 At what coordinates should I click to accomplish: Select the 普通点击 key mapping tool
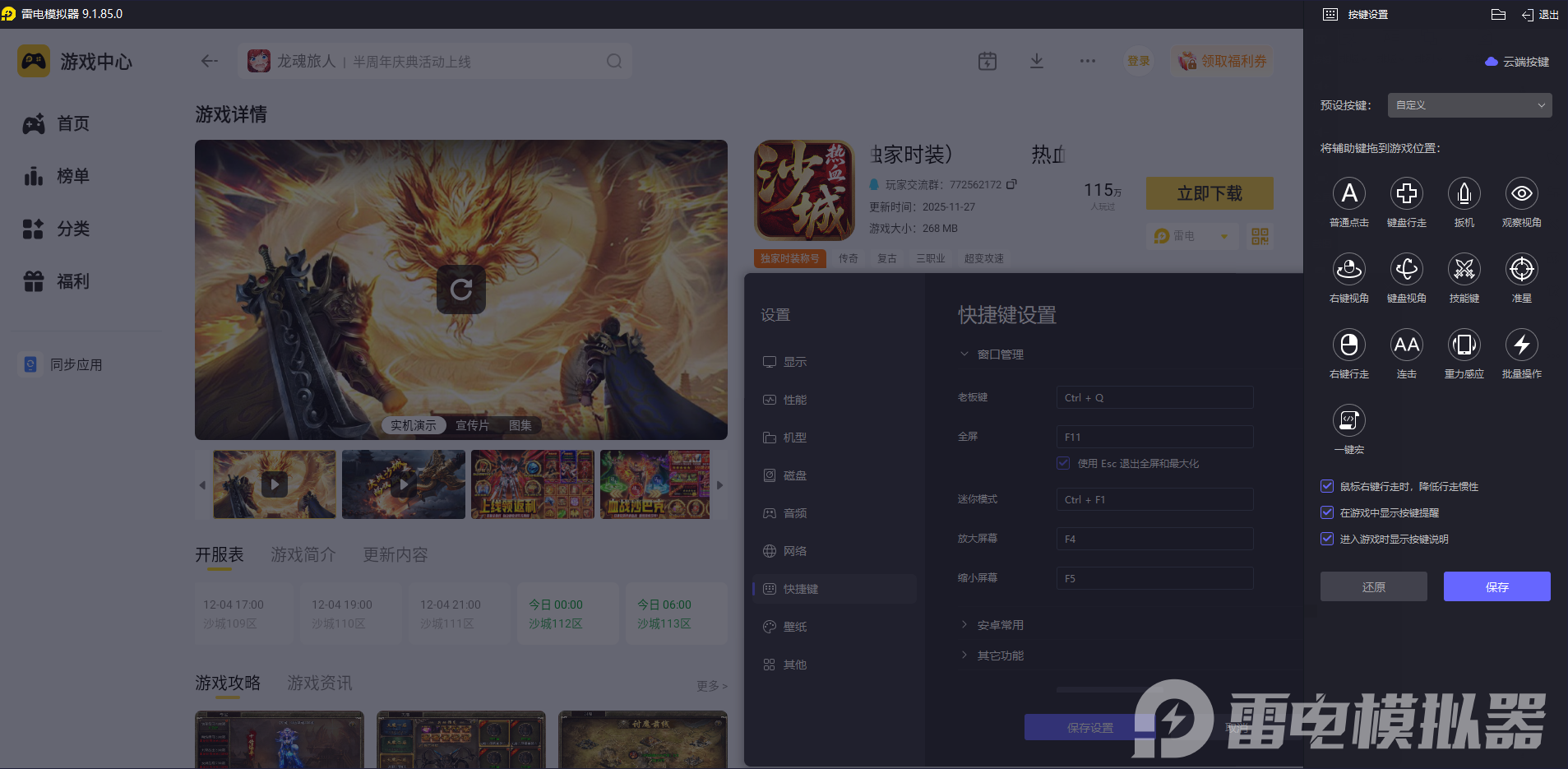[x=1348, y=202]
